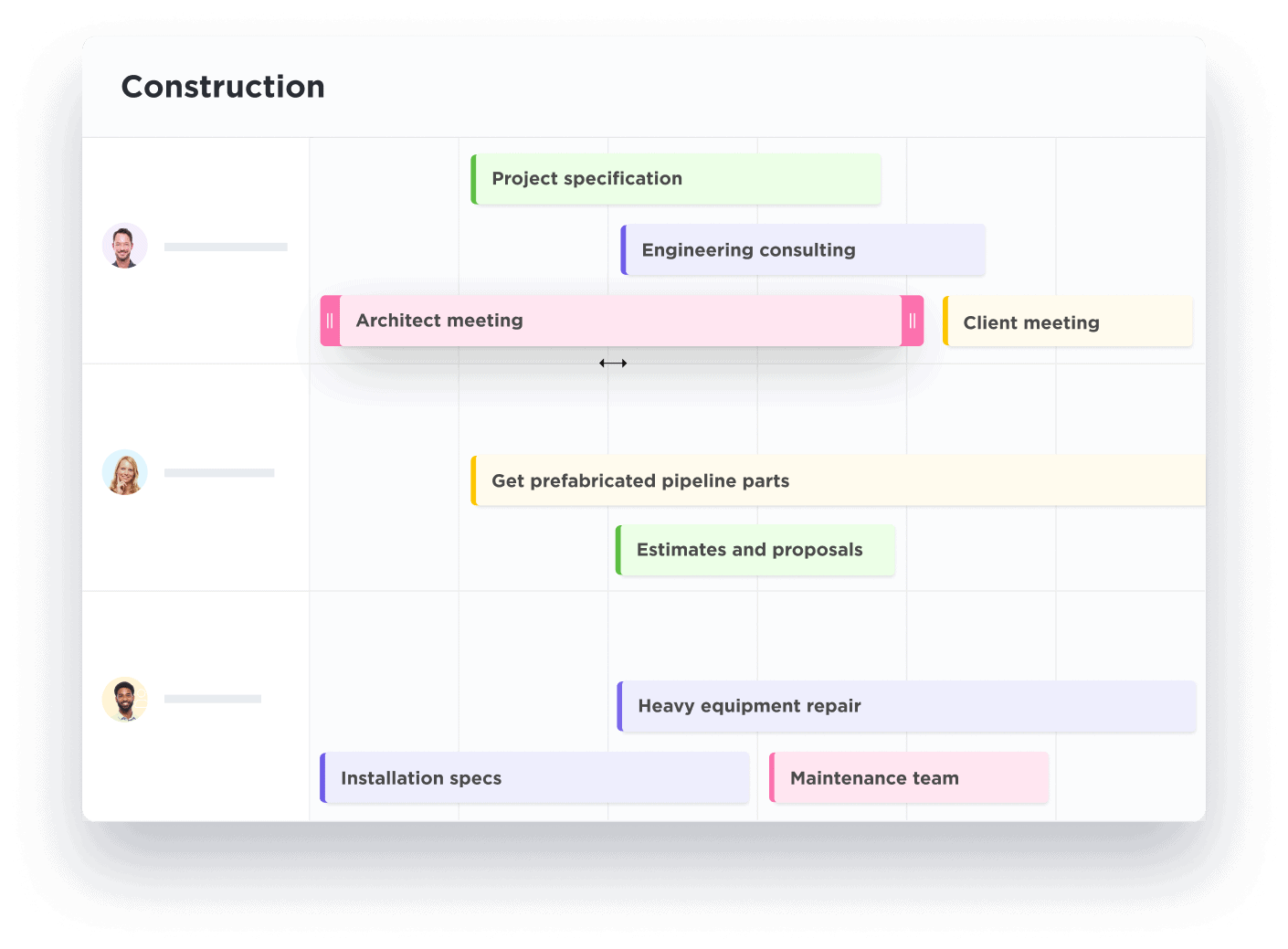1288x949 pixels.
Task: Click the Construction title heading
Action: tap(223, 87)
